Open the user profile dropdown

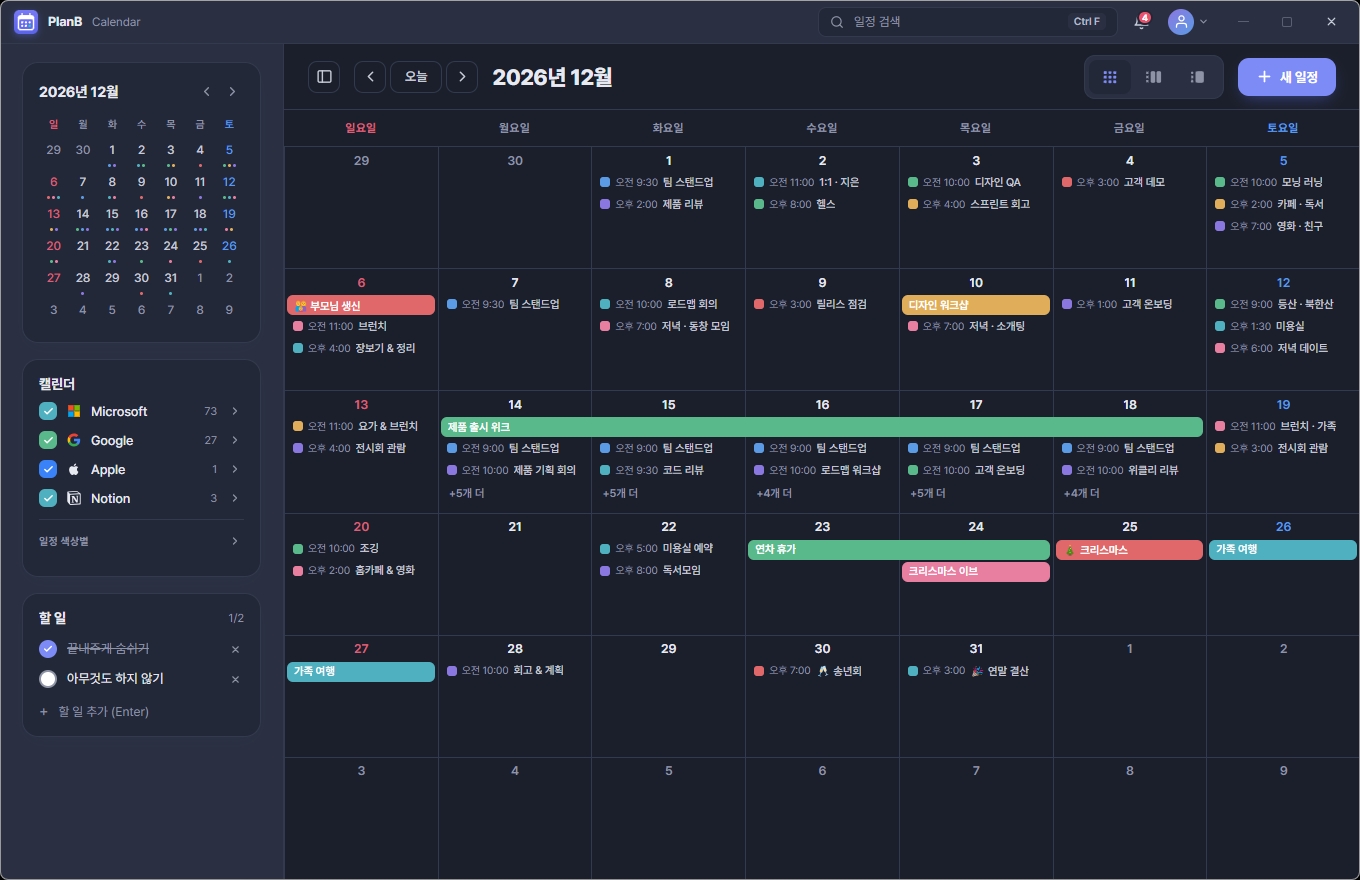pos(1188,22)
